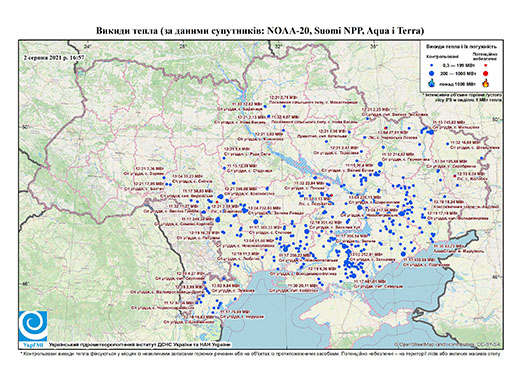Click the Український гідрометеорологічний інститут footer text
Screen dimensions: 520x368
tap(140, 344)
